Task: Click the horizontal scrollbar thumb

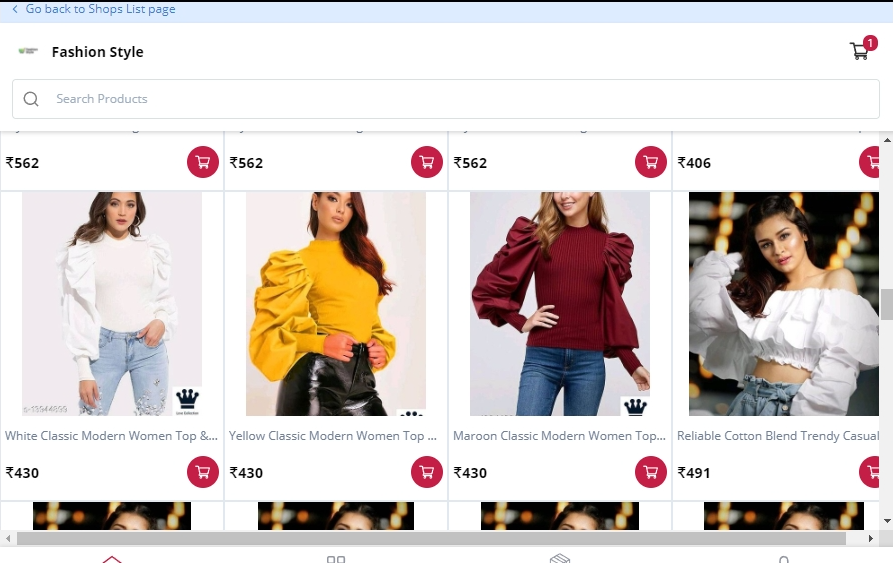Action: coord(431,538)
